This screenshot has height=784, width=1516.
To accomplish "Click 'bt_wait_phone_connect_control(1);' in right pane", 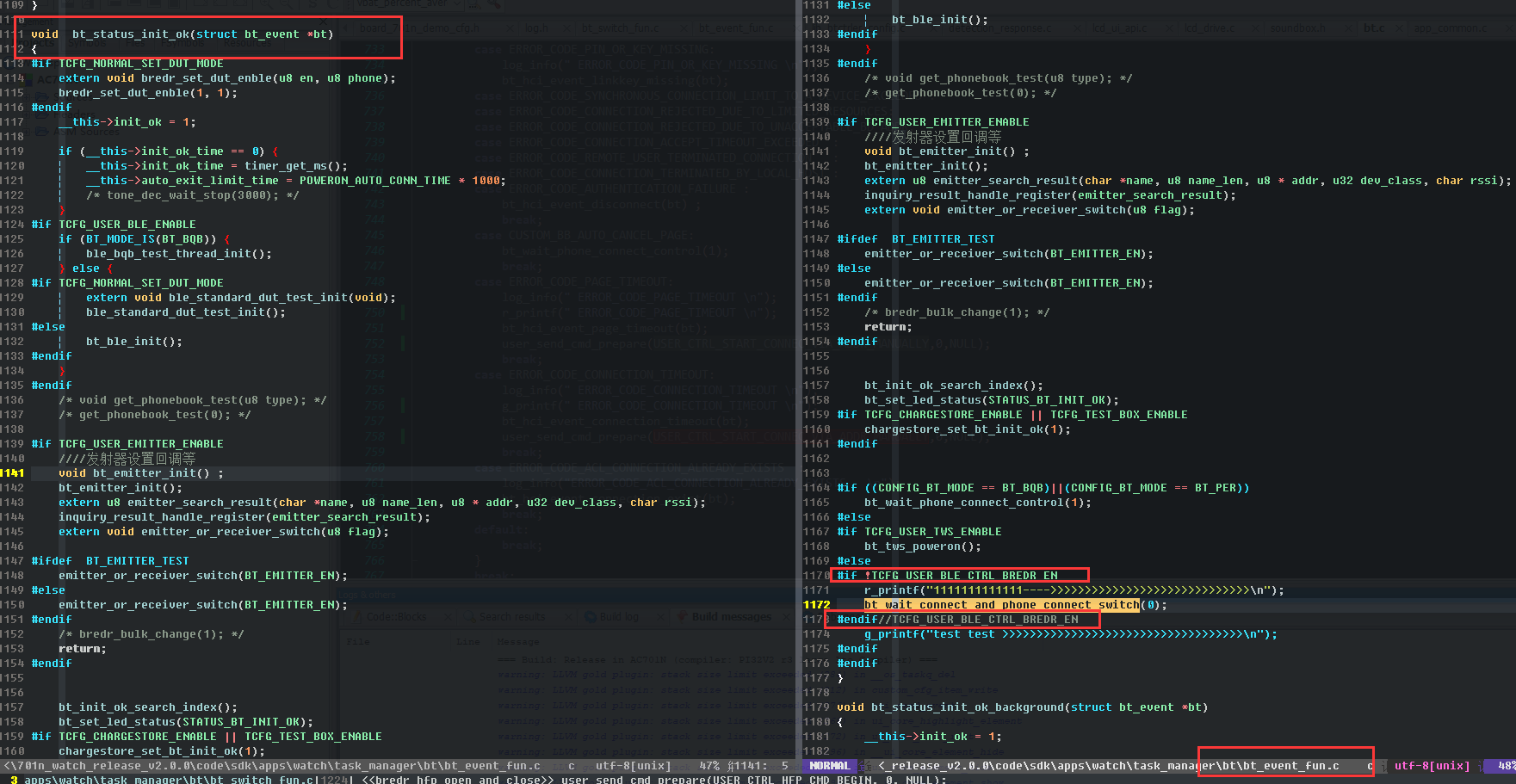I will [978, 502].
